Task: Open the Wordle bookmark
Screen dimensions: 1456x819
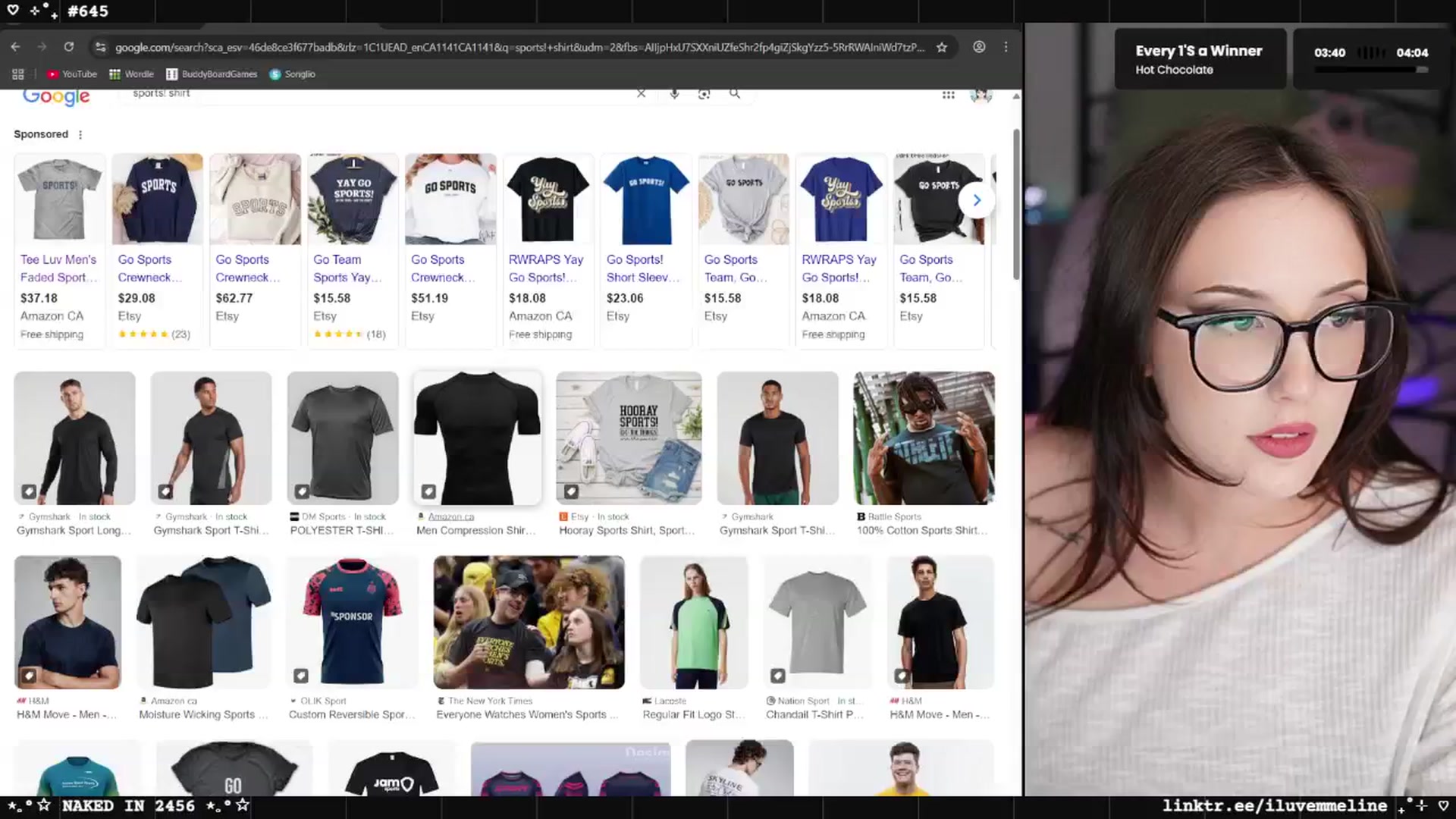Action: click(x=131, y=74)
